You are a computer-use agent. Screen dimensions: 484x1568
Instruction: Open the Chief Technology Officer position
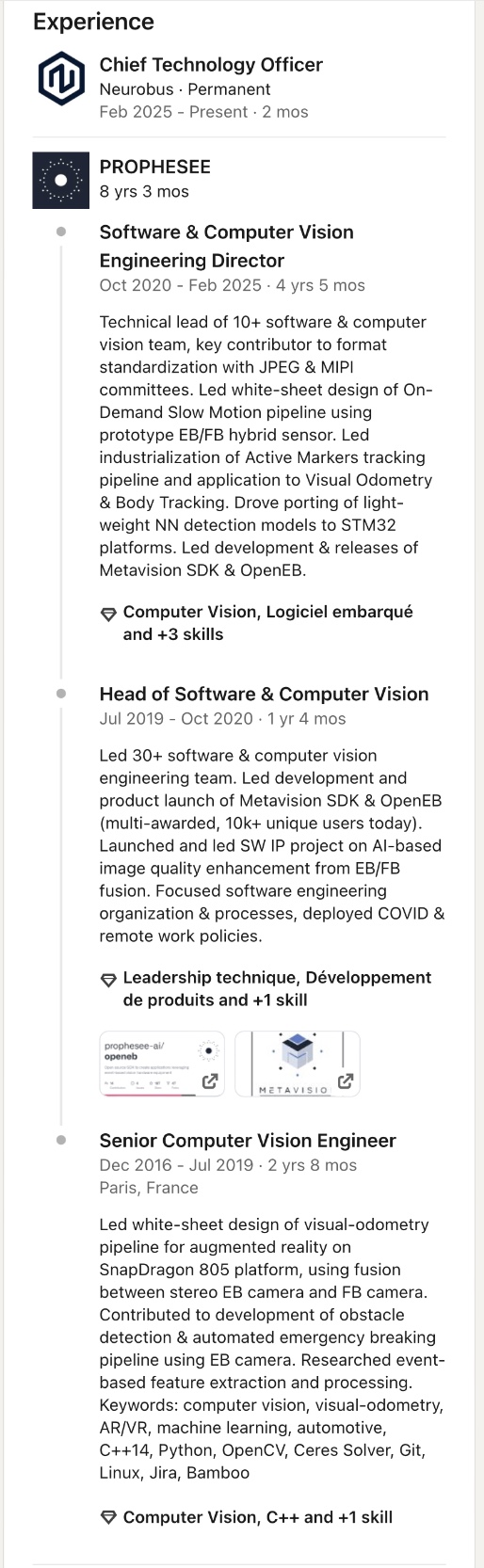[211, 65]
